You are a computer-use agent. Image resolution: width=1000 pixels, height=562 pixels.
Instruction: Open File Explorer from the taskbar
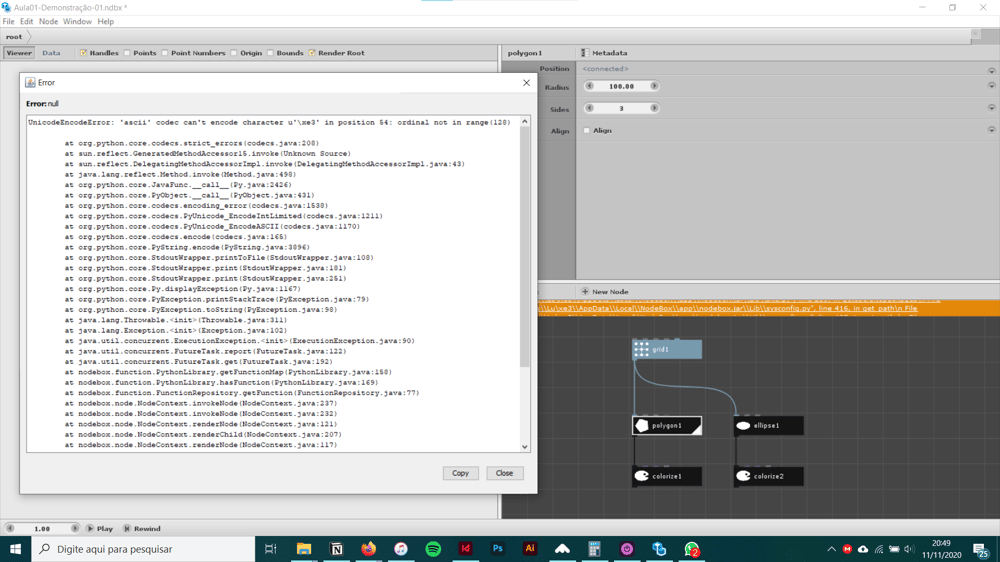tap(304, 549)
